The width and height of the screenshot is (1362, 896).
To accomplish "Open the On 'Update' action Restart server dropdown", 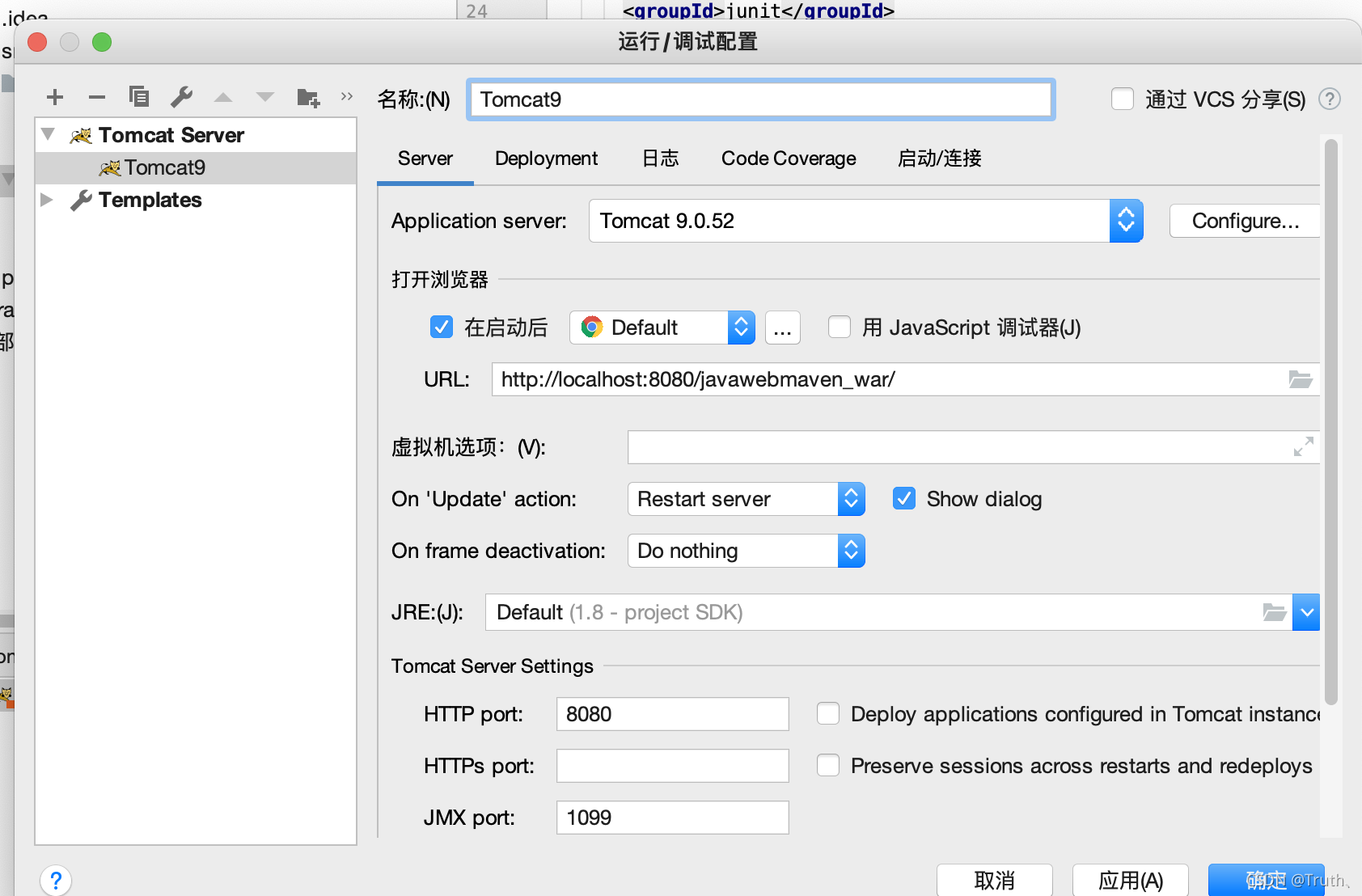I will point(747,499).
